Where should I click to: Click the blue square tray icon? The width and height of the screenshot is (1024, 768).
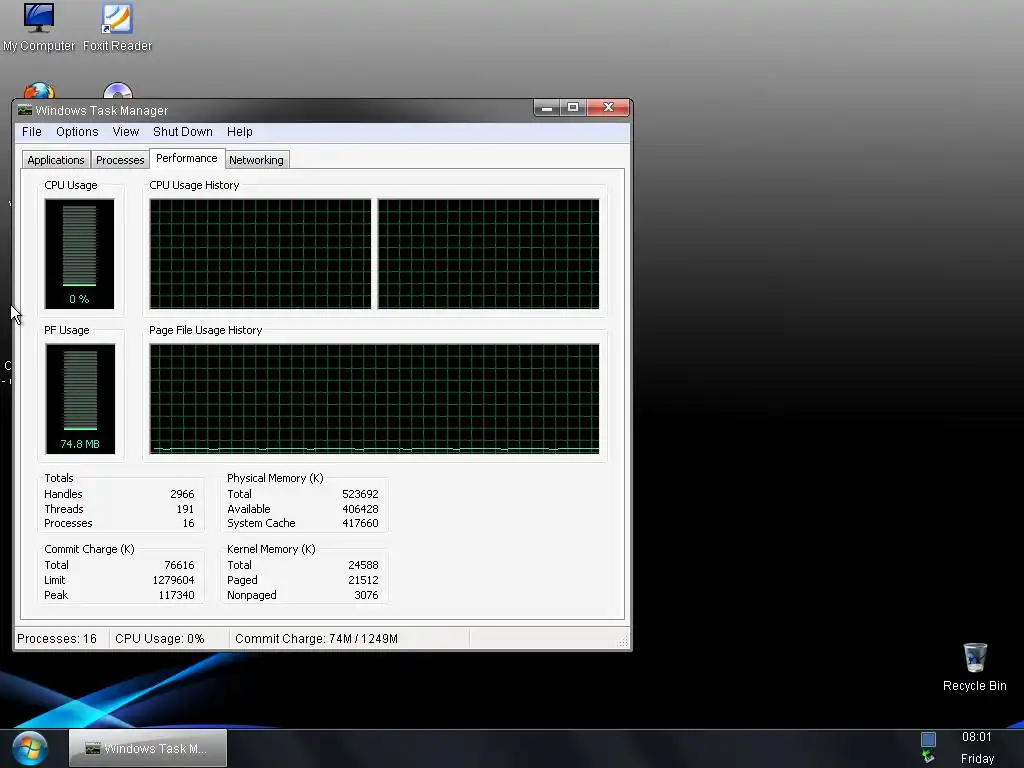point(928,739)
